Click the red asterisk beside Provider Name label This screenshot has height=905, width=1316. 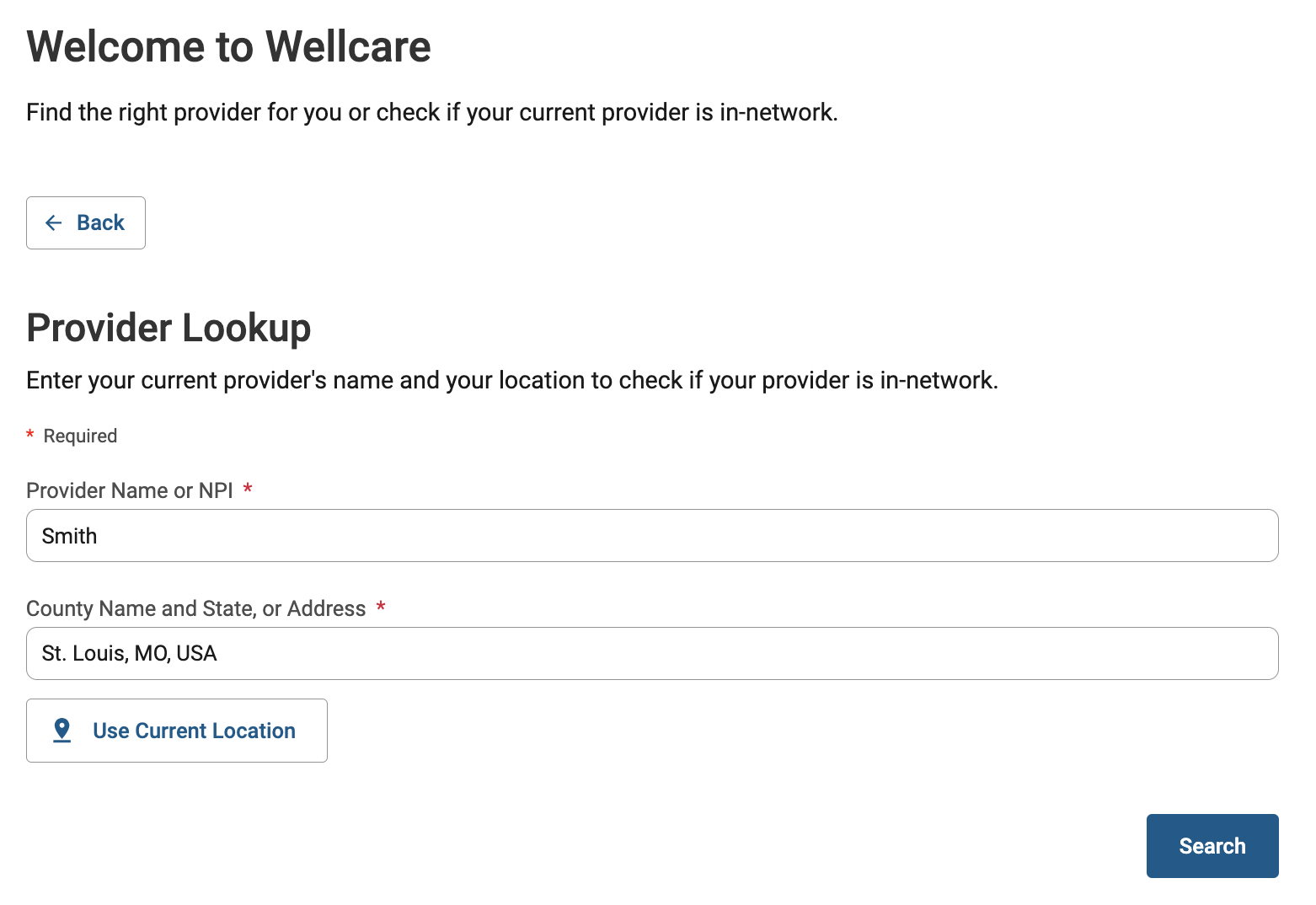[248, 489]
